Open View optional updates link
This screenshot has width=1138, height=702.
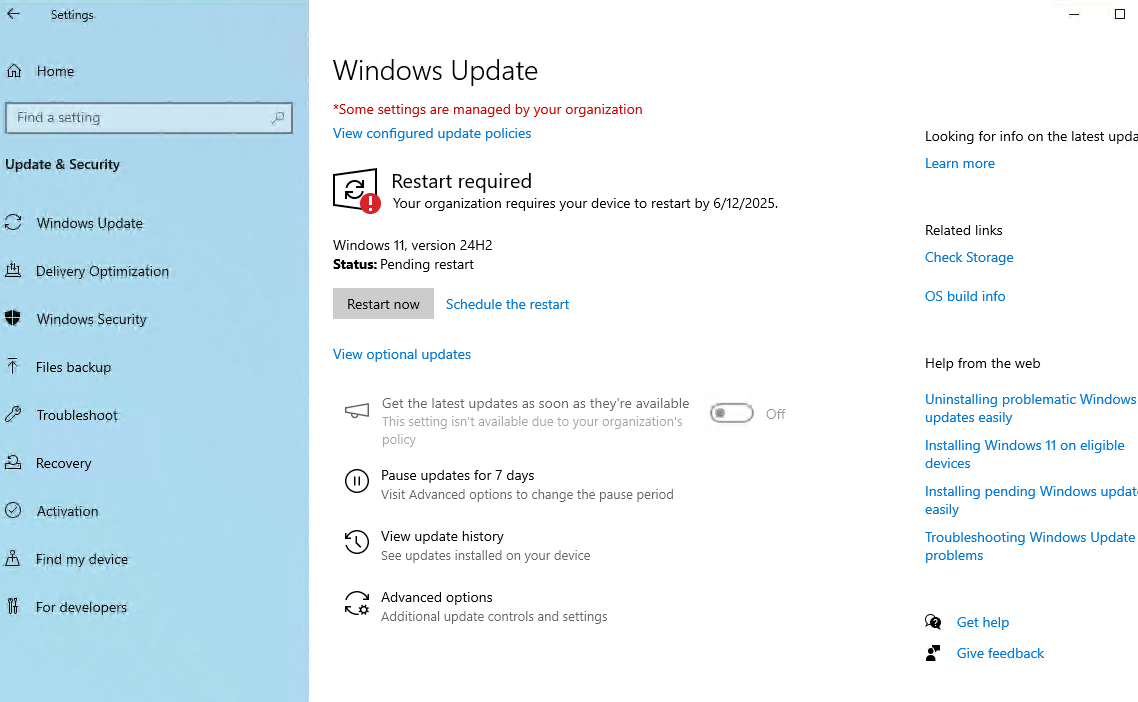coord(402,354)
